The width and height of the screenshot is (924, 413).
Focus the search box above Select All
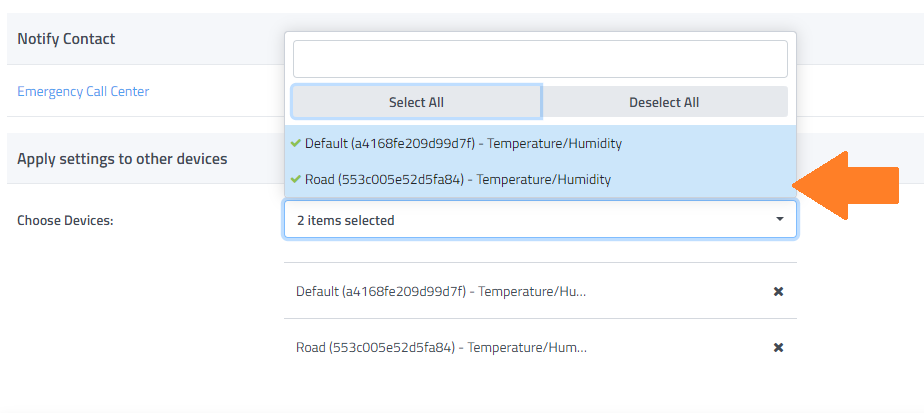click(x=540, y=59)
